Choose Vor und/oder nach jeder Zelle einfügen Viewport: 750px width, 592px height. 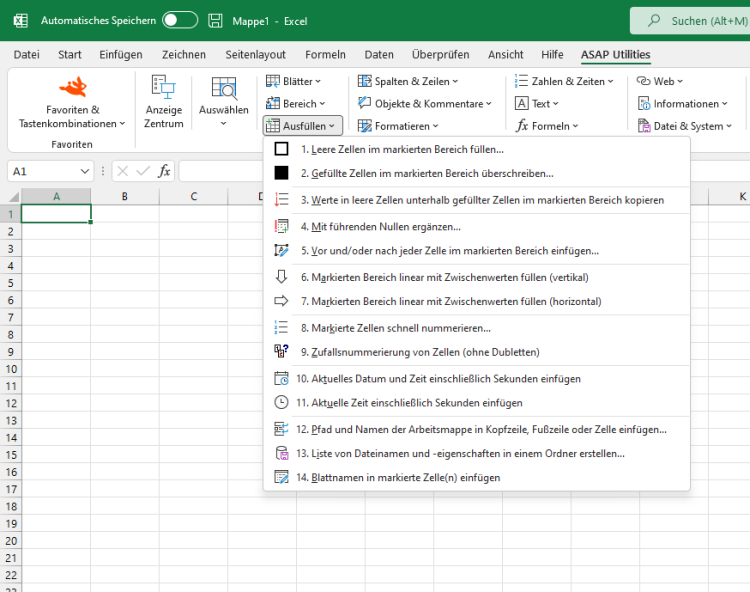click(x=476, y=251)
